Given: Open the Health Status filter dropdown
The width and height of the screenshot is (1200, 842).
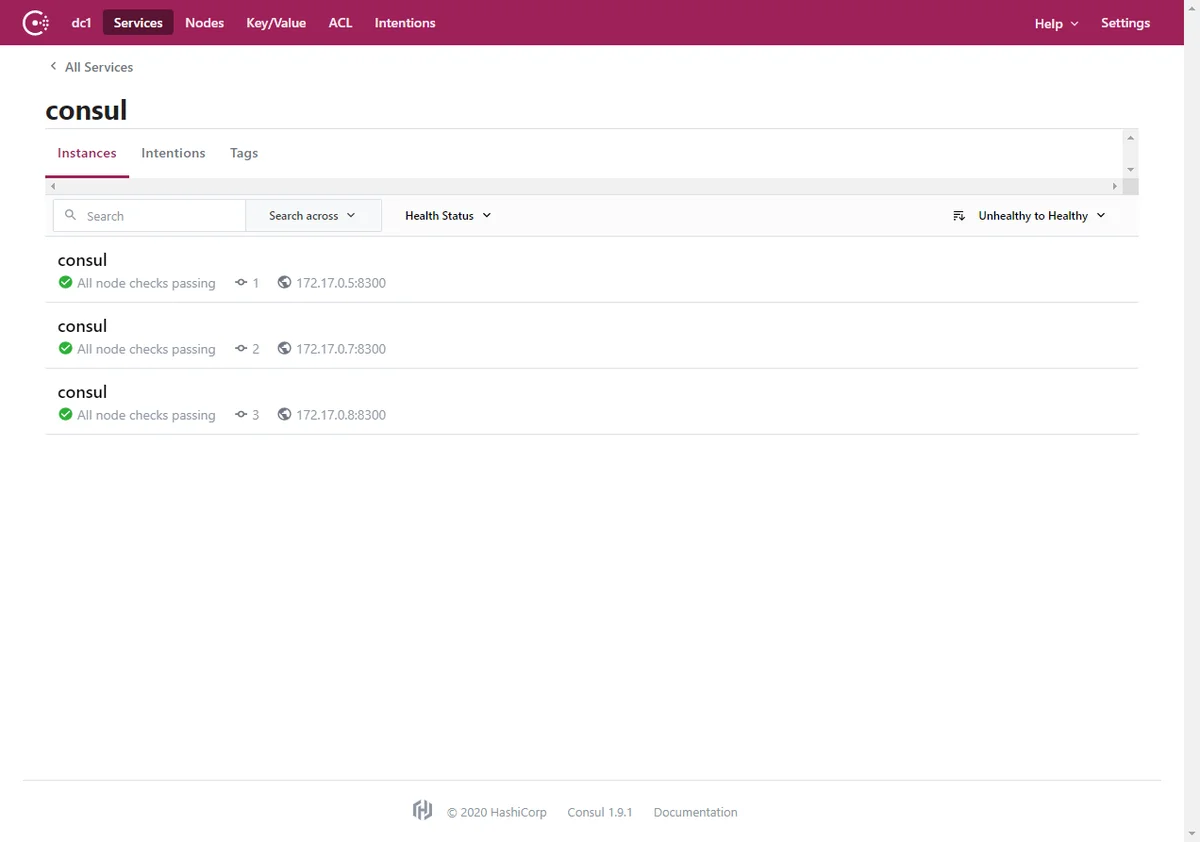Looking at the screenshot, I should [448, 216].
